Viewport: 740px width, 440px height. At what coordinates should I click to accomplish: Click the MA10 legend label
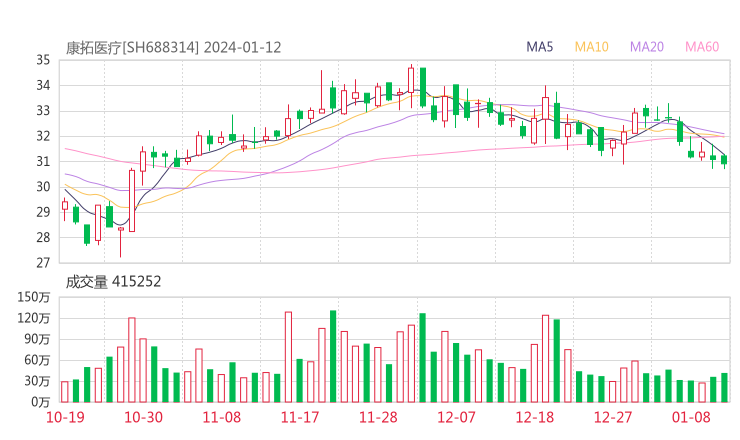(x=591, y=47)
